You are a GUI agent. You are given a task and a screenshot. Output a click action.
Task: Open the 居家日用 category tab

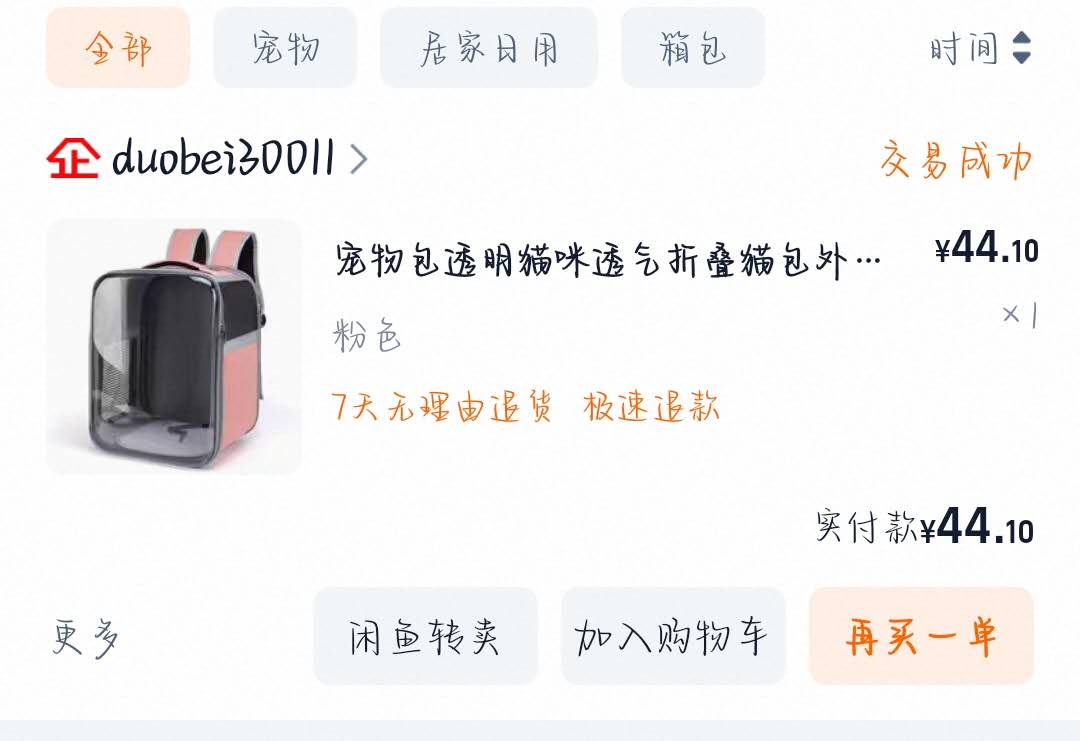489,48
